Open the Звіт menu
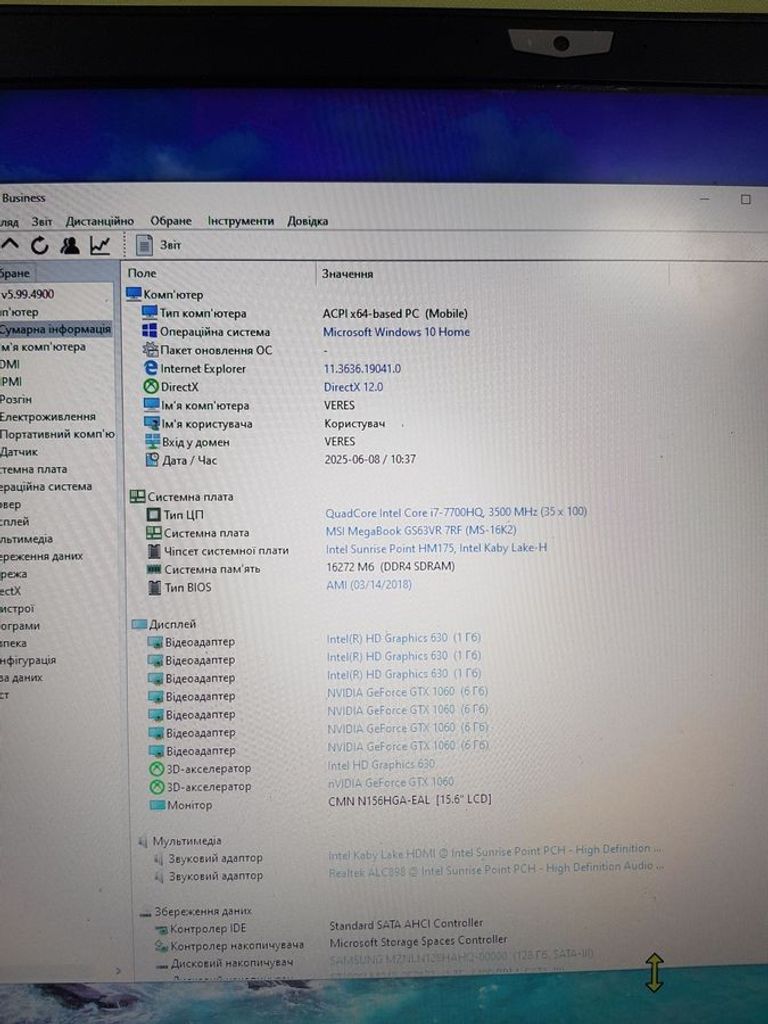This screenshot has height=1024, width=768. click(x=42, y=221)
